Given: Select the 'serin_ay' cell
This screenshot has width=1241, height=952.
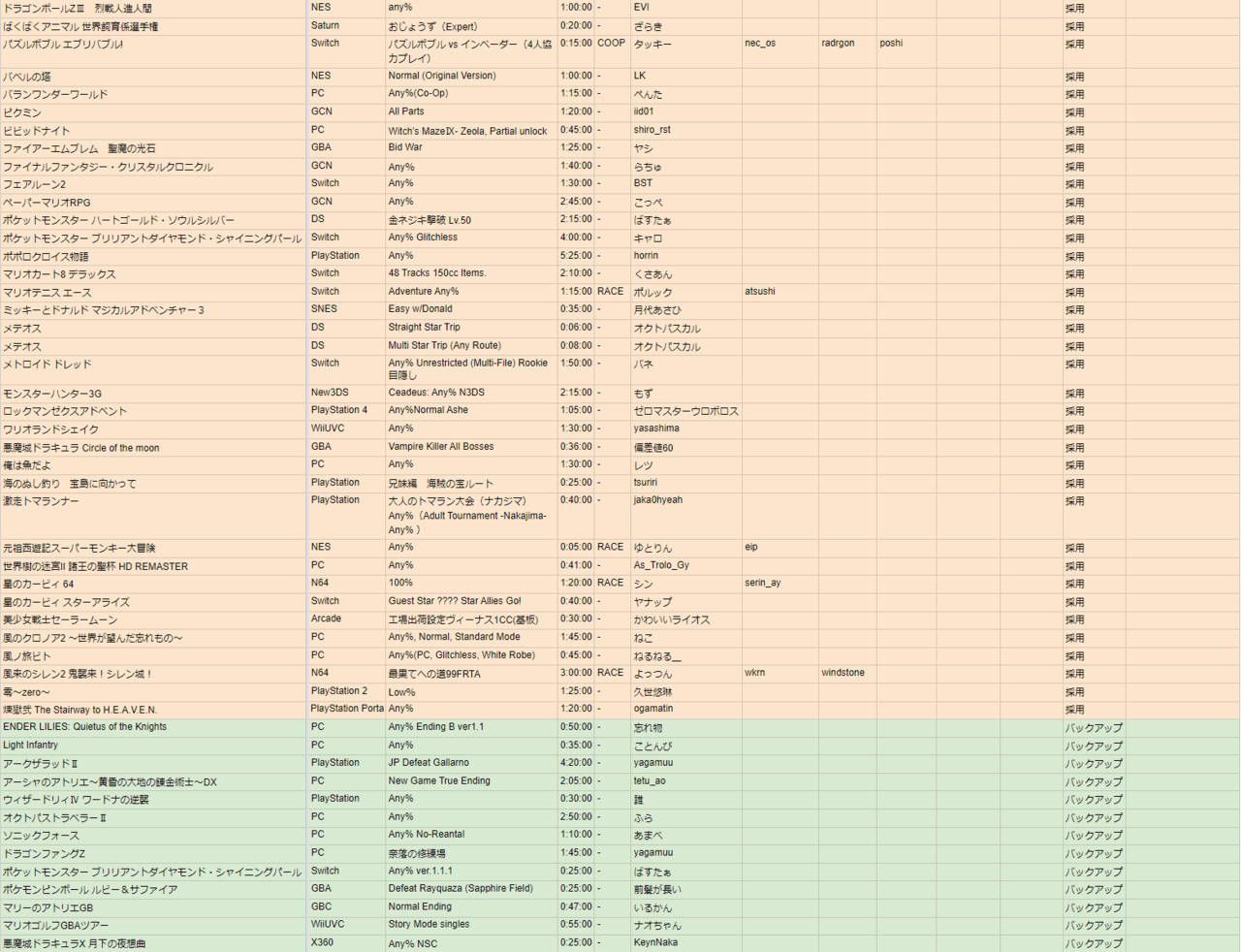Looking at the screenshot, I should click(x=780, y=584).
